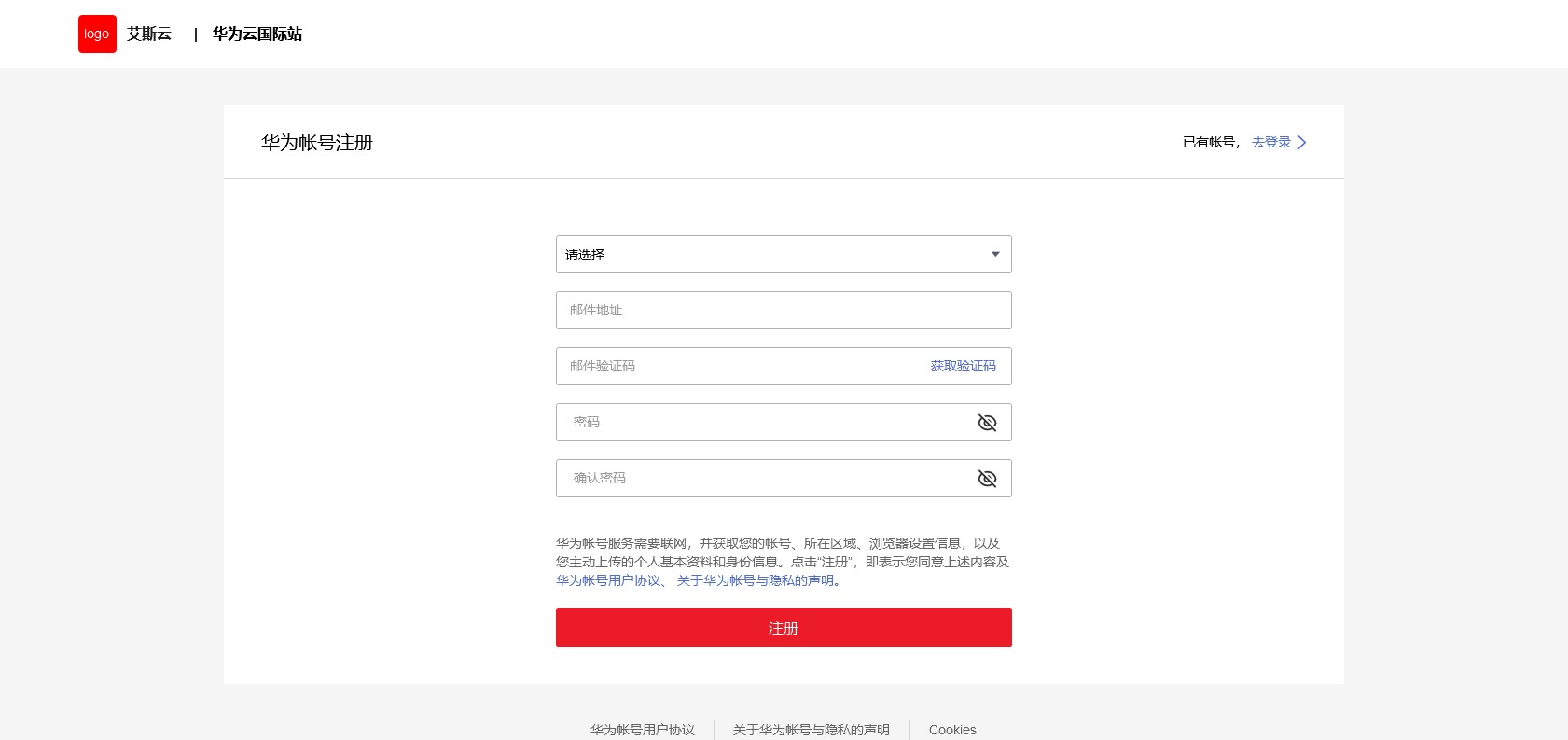Click the 邮件地址 input field
The image size is (1568, 740).
point(784,310)
